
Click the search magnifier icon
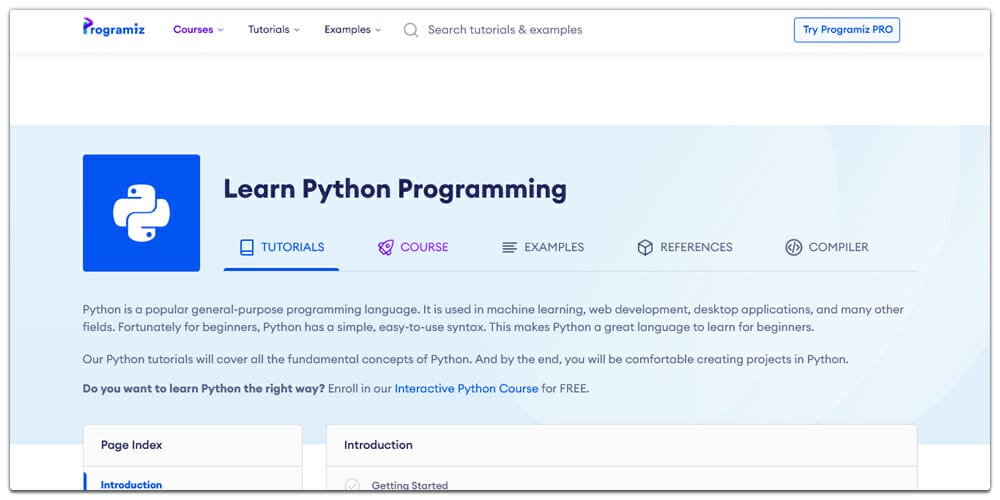tap(410, 30)
